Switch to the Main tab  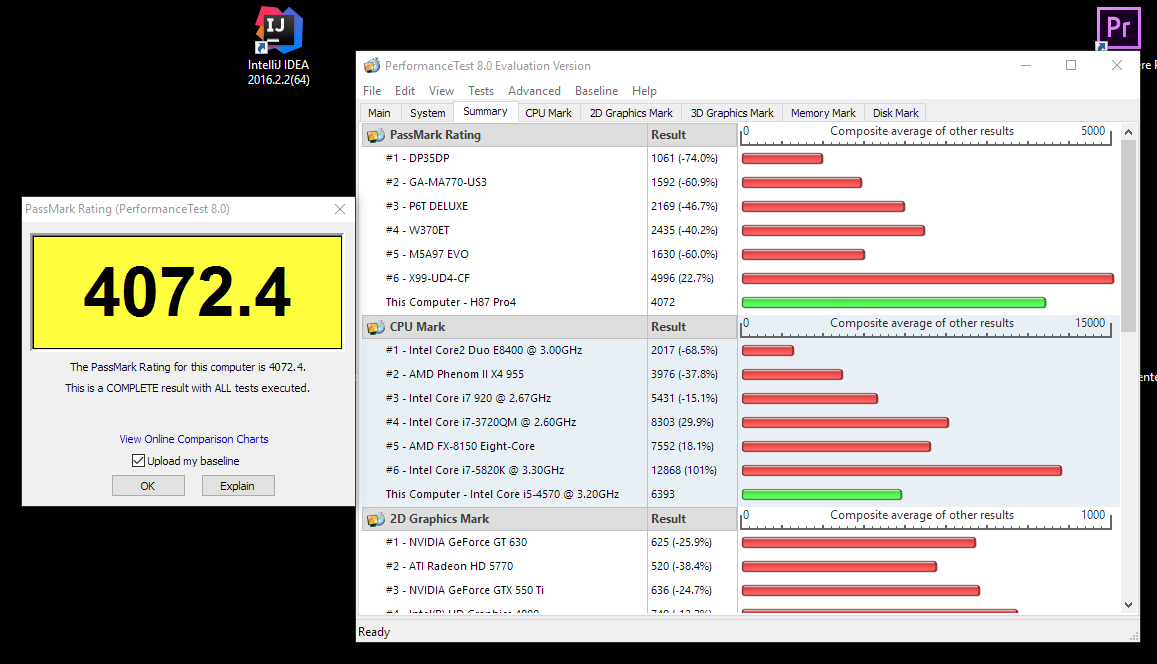coord(379,113)
